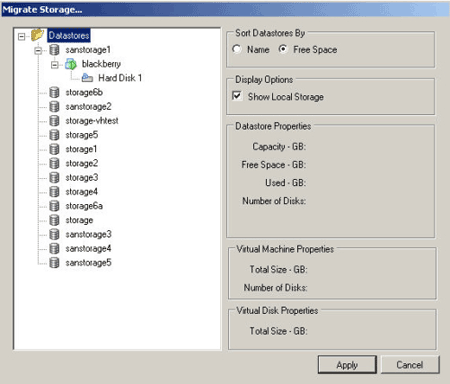Click the storage5 datastore icon
This screenshot has height=384, width=450.
tap(54, 135)
